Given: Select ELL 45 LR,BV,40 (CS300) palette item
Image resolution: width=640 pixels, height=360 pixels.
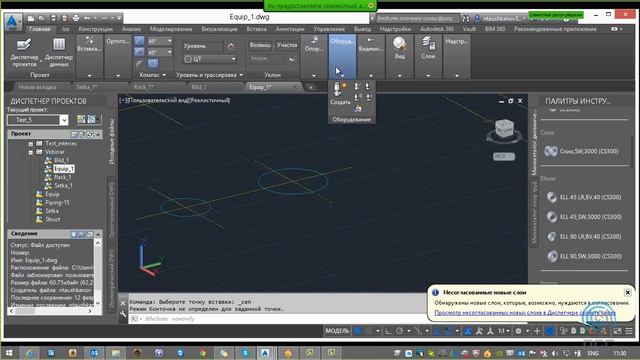Looking at the screenshot, I should pyautogui.click(x=584, y=198).
